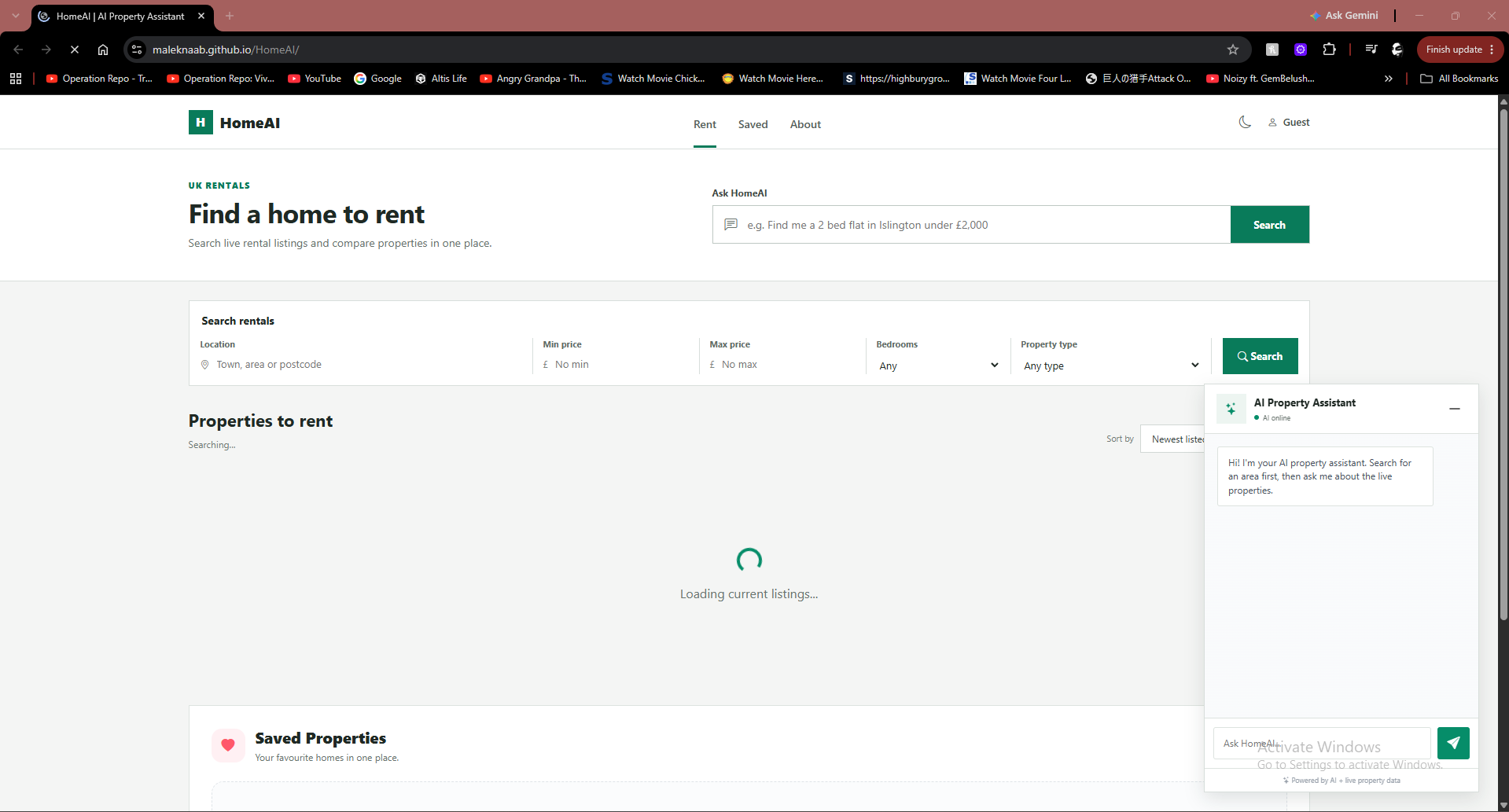Screen dimensions: 1509x812
Task: Open the Angry Grandpa bookmark
Action: coord(533,79)
